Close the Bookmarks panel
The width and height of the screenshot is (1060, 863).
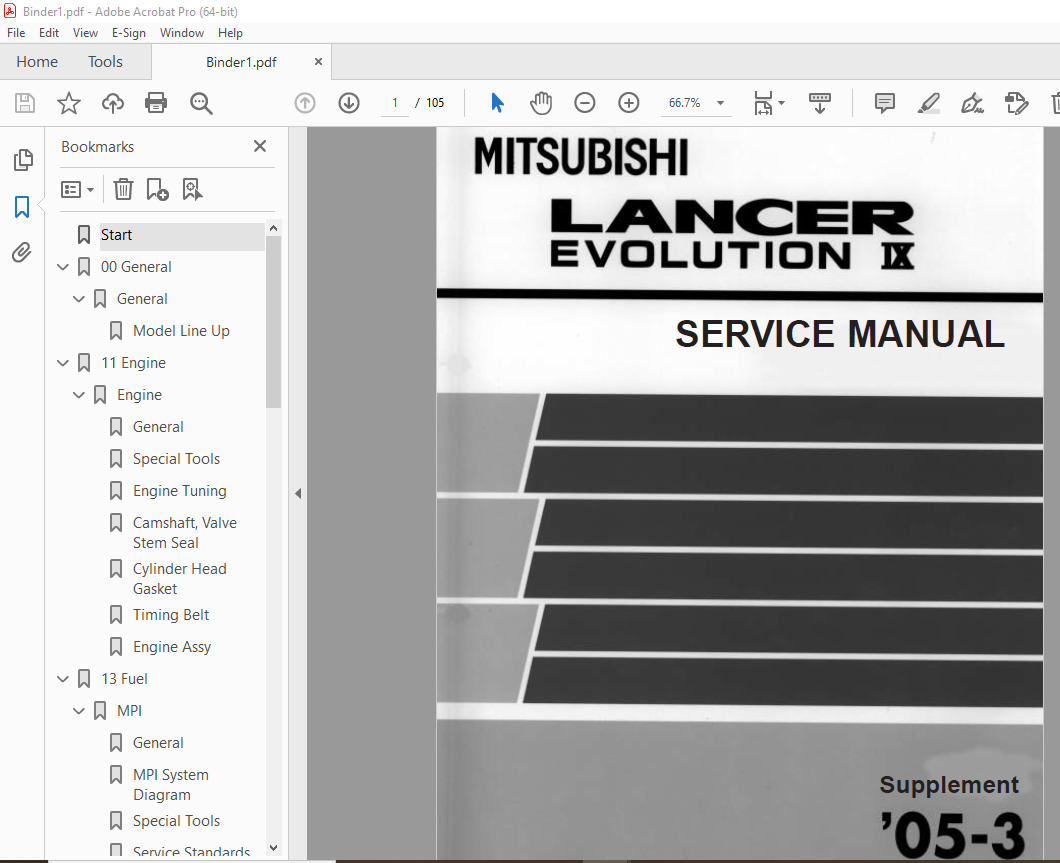point(260,146)
